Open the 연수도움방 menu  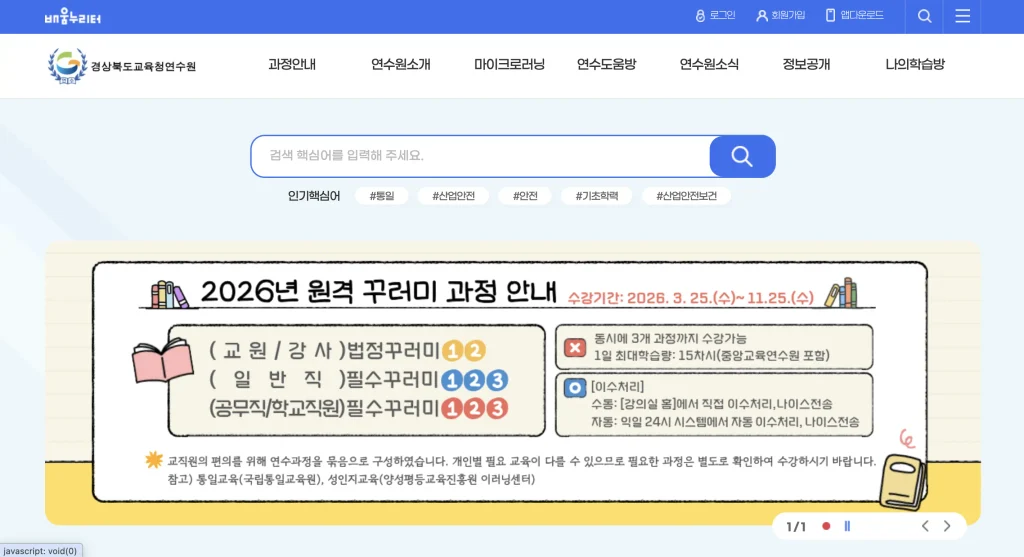coord(606,65)
